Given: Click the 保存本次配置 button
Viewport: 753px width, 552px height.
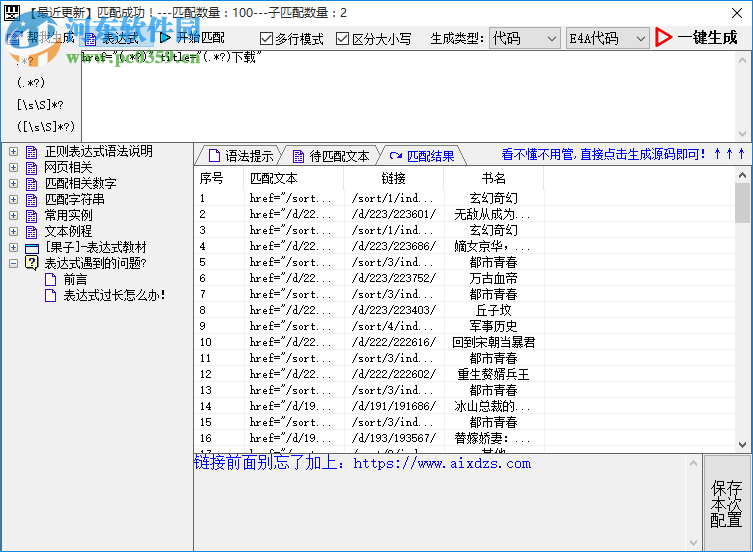Looking at the screenshot, I should [727, 503].
